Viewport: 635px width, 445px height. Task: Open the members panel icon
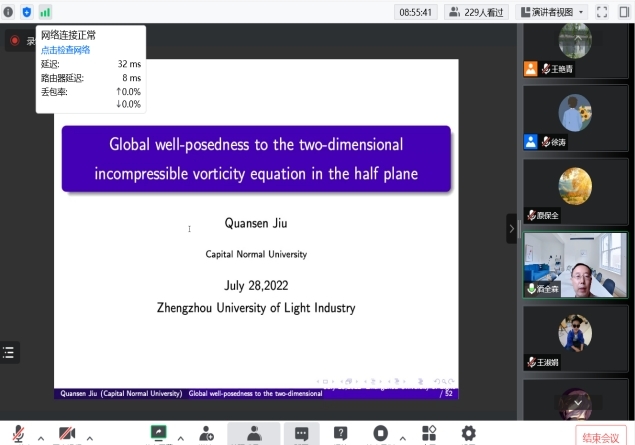click(x=254, y=434)
